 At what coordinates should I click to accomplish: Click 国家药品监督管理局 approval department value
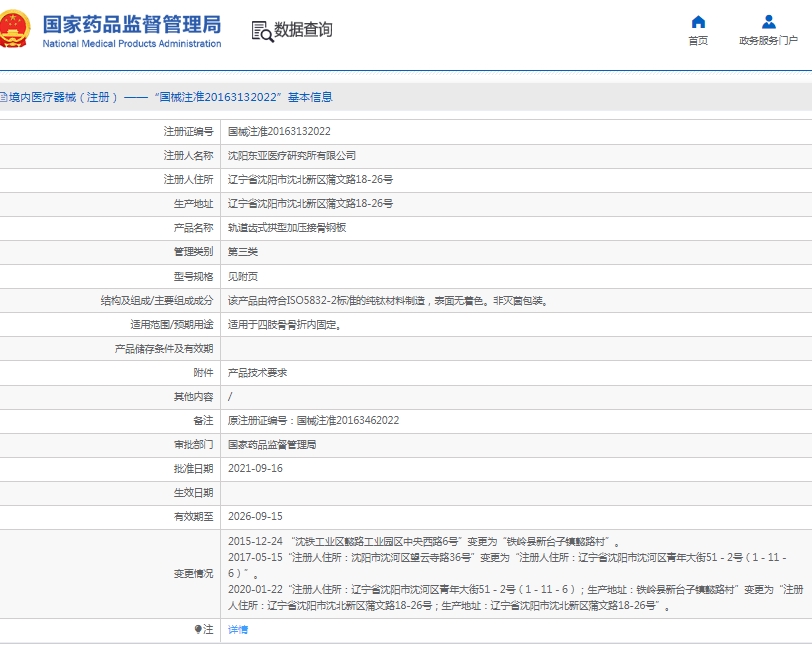(272, 444)
